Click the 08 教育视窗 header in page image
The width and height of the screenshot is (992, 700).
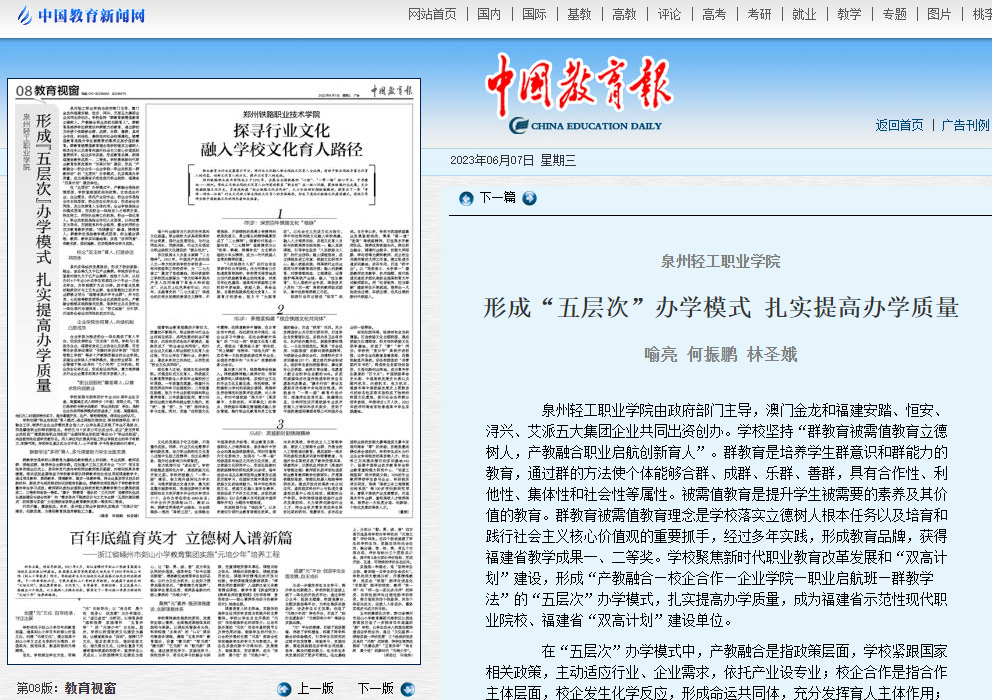click(48, 91)
